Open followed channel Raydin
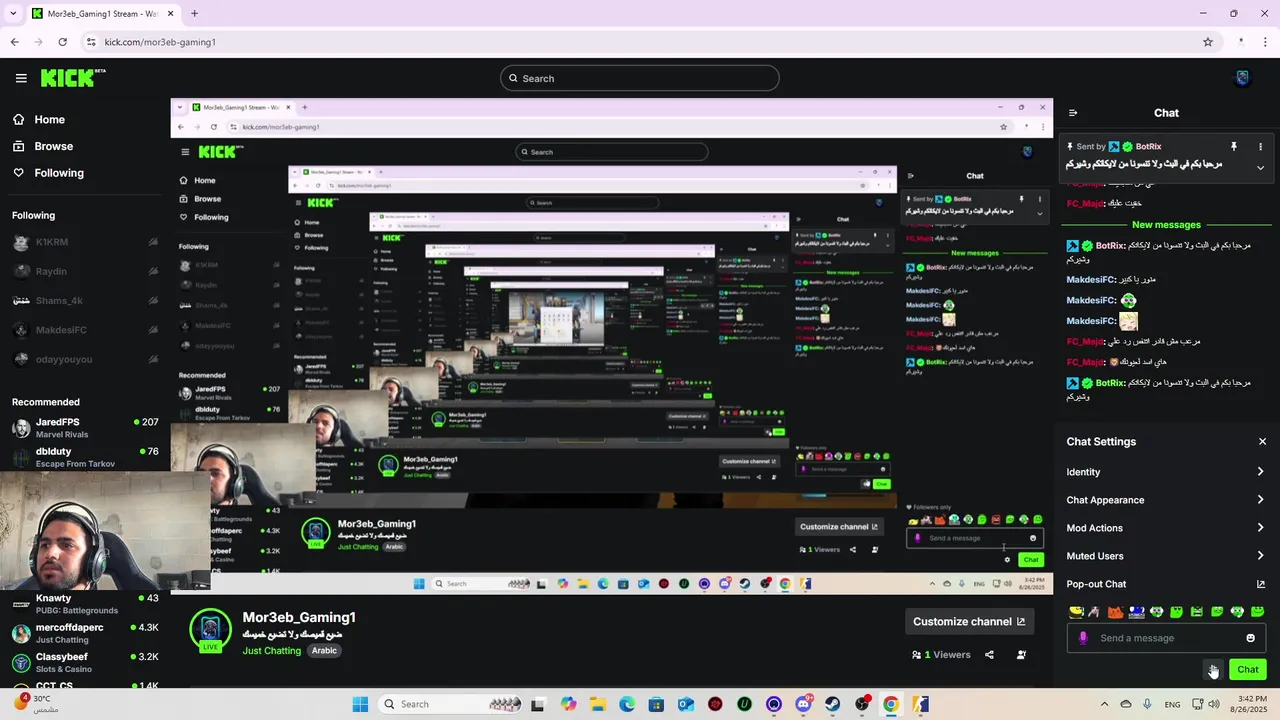The image size is (1280, 720). (x=84, y=271)
